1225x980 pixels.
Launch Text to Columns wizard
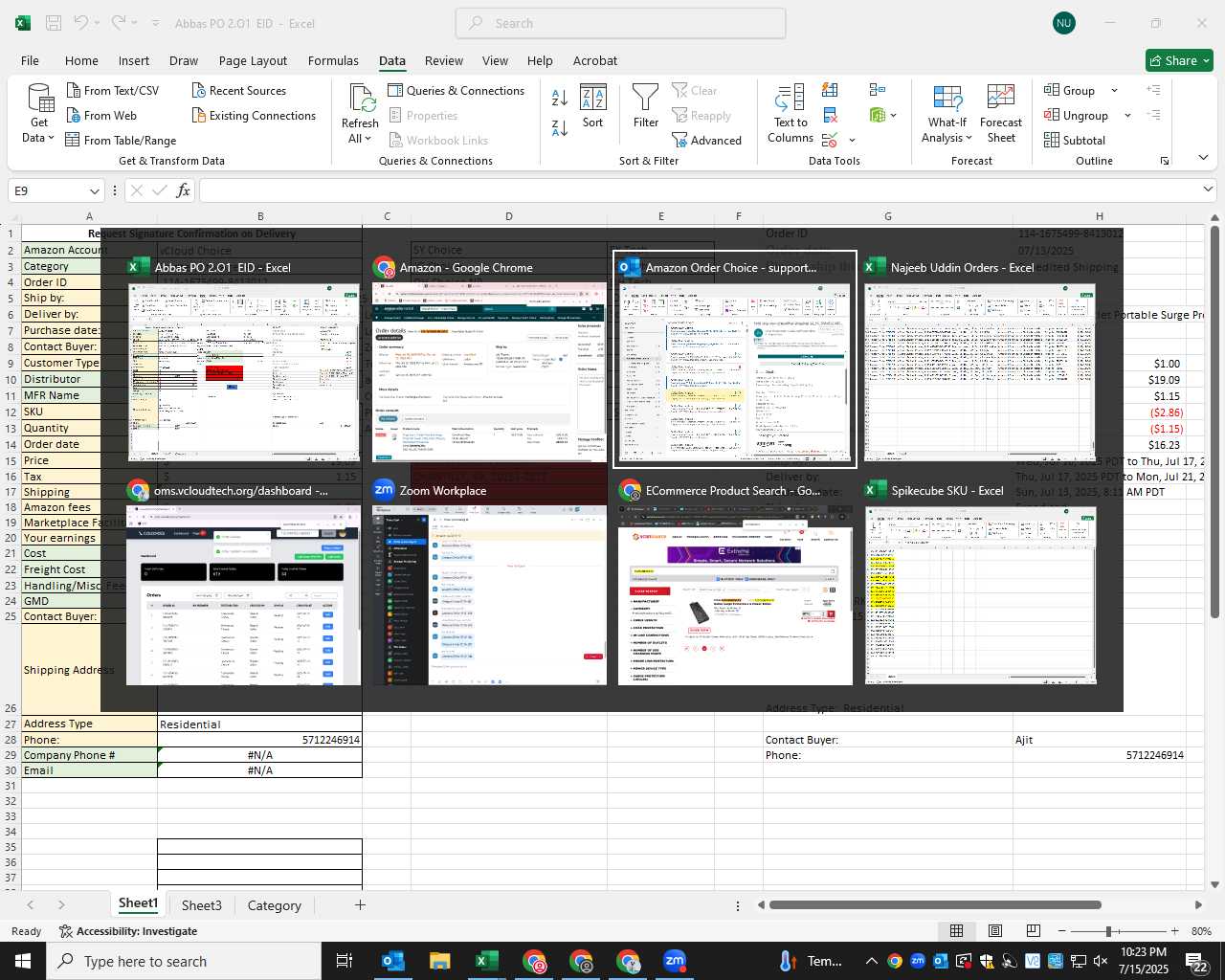click(x=791, y=114)
